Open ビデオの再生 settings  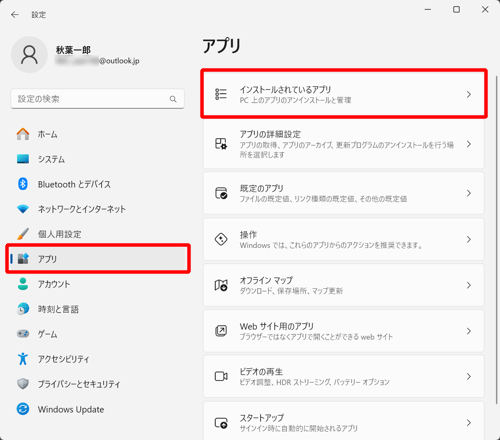[344, 377]
